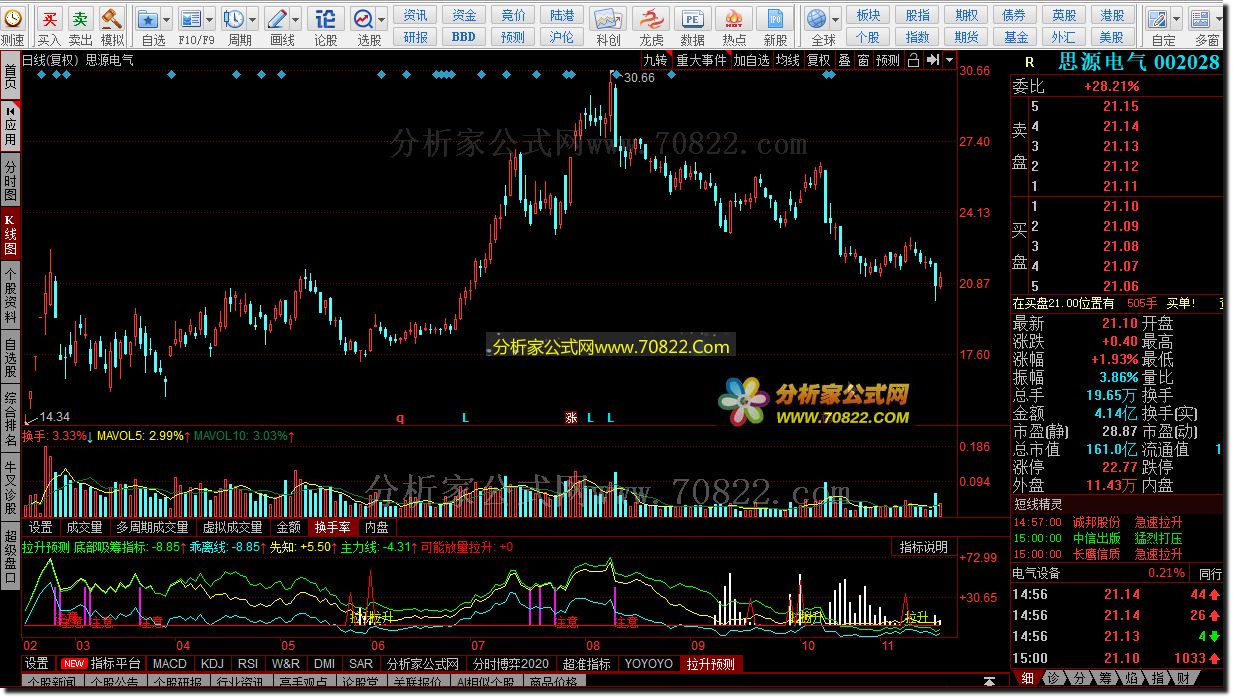Image resolution: width=1233 pixels, height=697 pixels.
Task: Select the 内盘 tab under volume panel
Action: (377, 527)
